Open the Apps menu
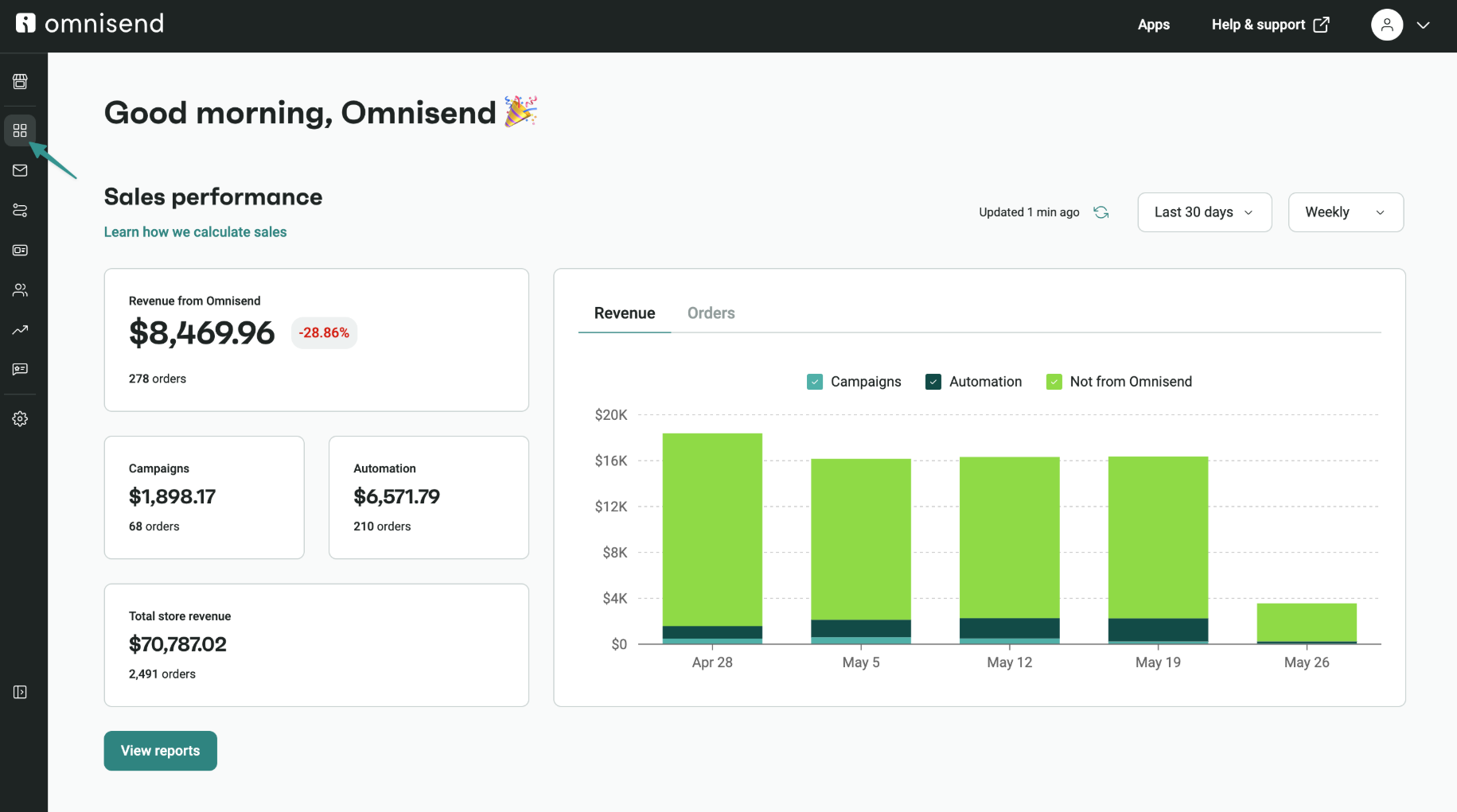 [1153, 25]
